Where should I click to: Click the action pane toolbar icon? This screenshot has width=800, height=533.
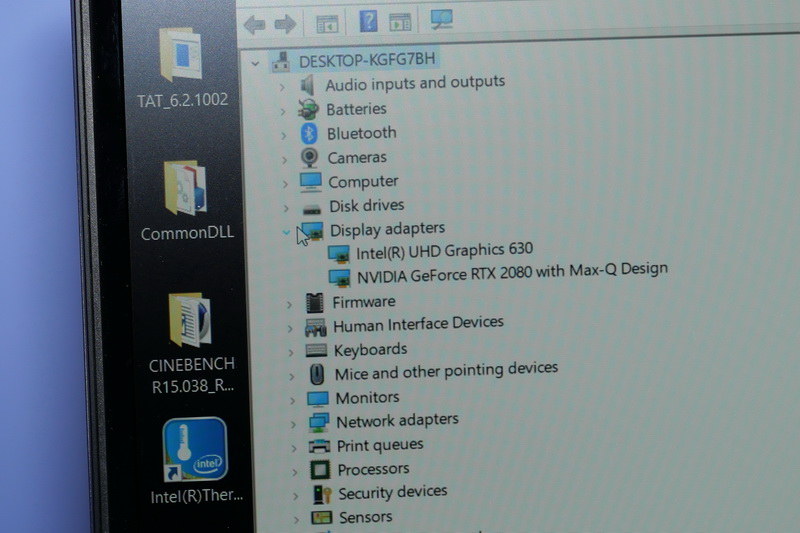[x=400, y=22]
